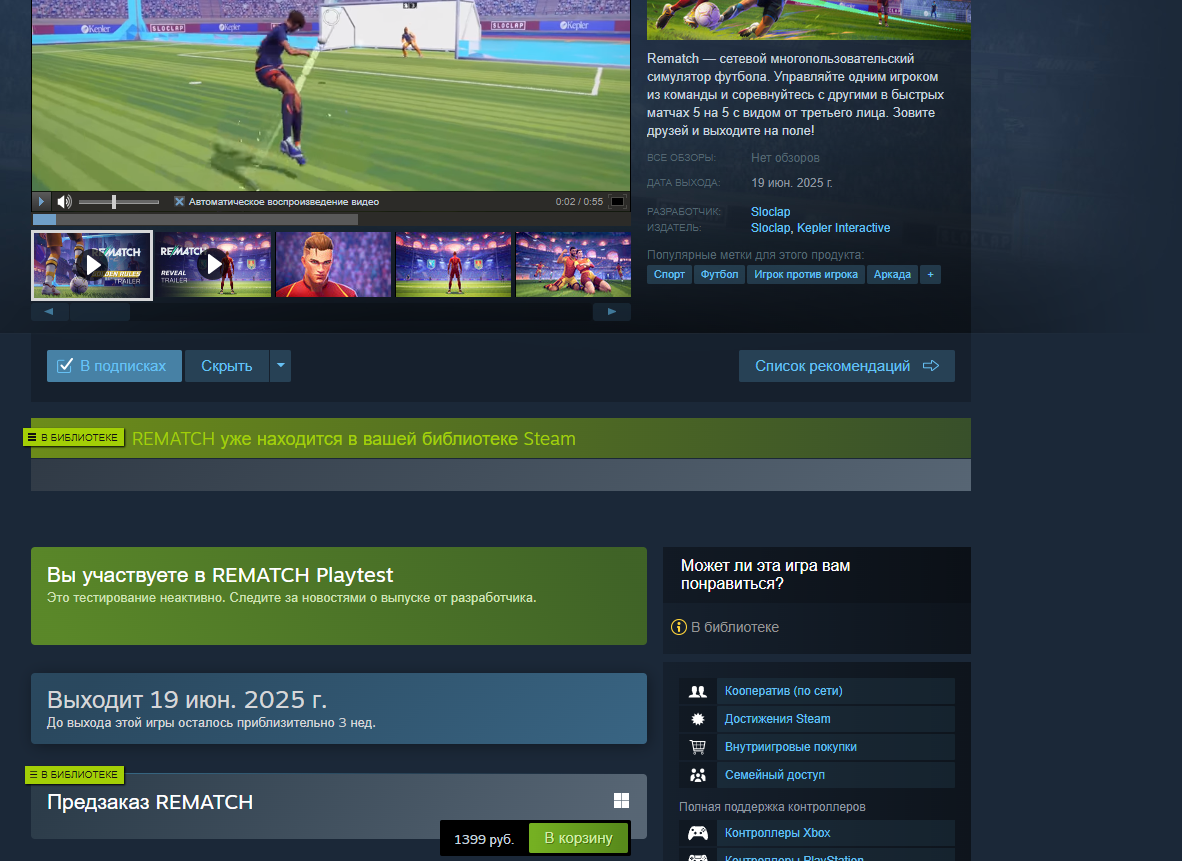Click the family sharing icon

[698, 774]
